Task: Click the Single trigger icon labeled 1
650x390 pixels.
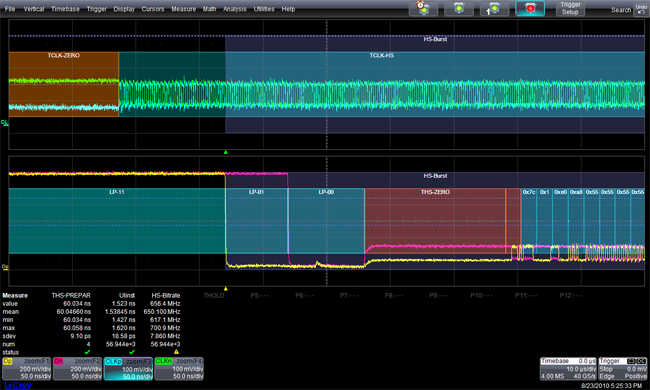Action: 494,8
